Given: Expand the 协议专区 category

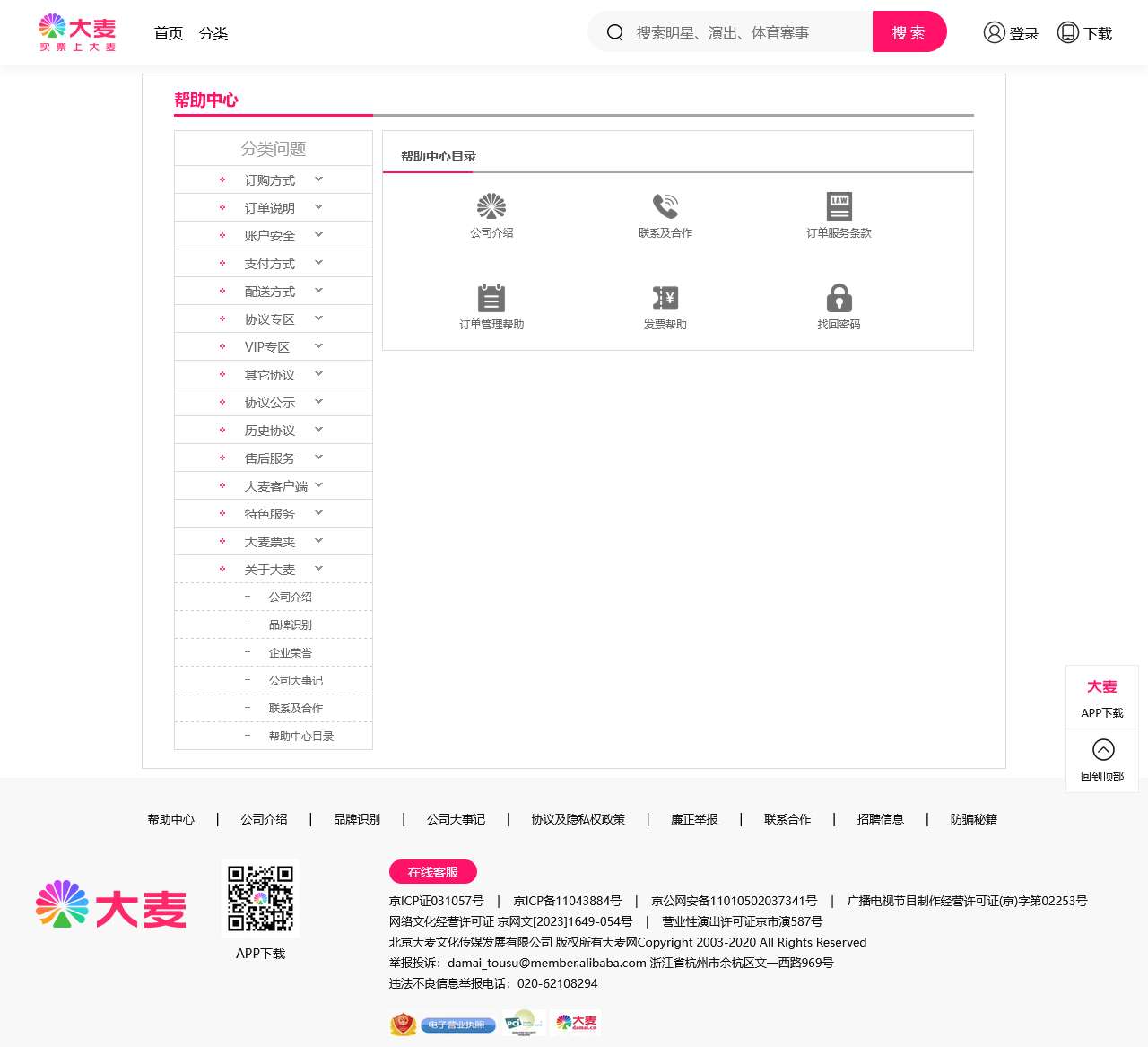Looking at the screenshot, I should (x=274, y=319).
